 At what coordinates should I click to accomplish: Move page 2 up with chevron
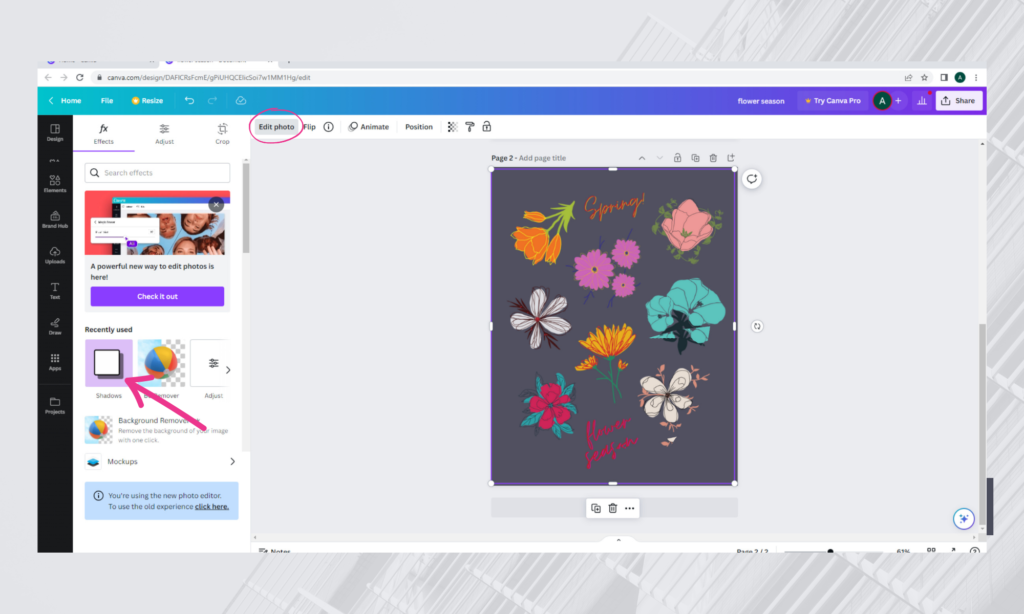point(642,158)
